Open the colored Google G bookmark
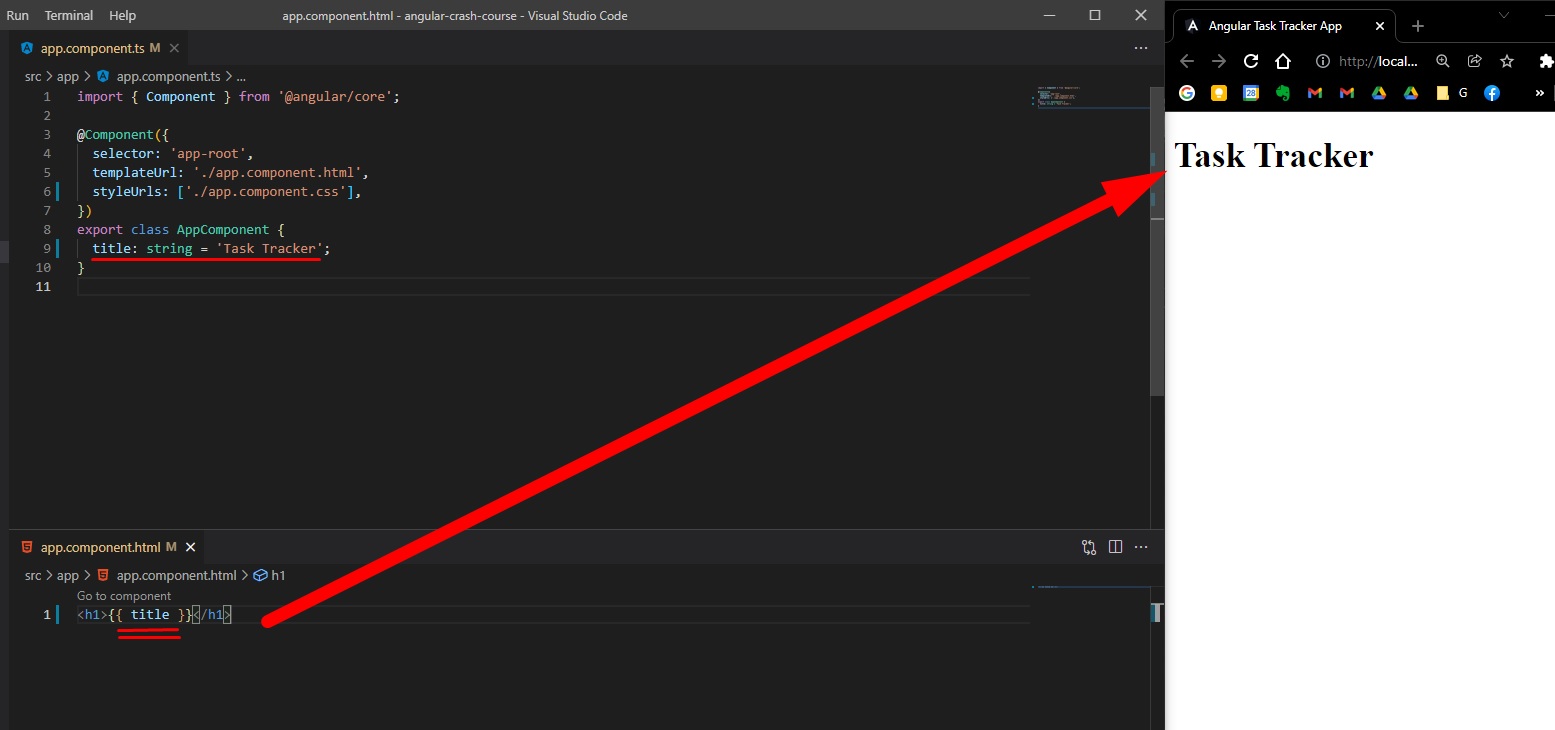Viewport: 1555px width, 730px height. pyautogui.click(x=1187, y=93)
